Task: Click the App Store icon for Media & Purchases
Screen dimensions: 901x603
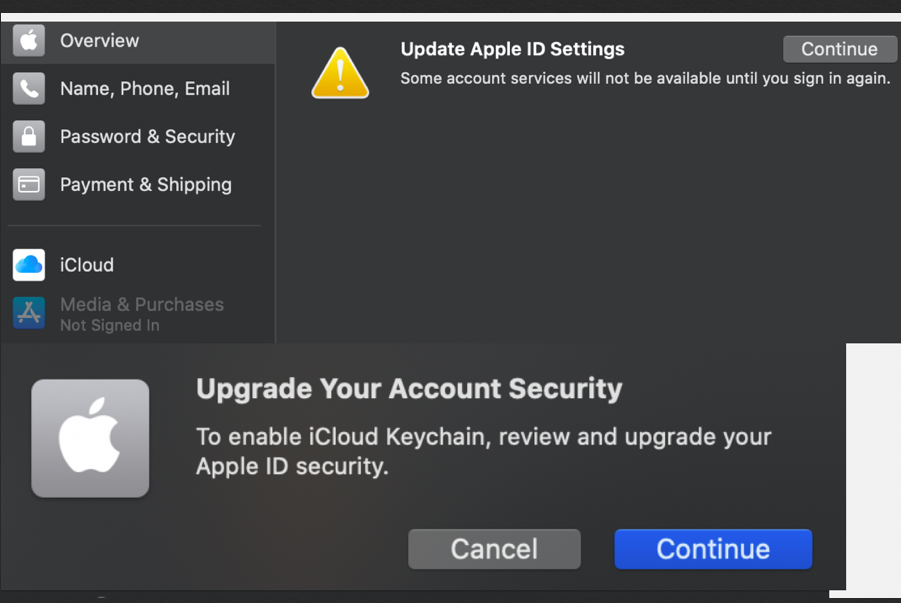Action: 29,313
